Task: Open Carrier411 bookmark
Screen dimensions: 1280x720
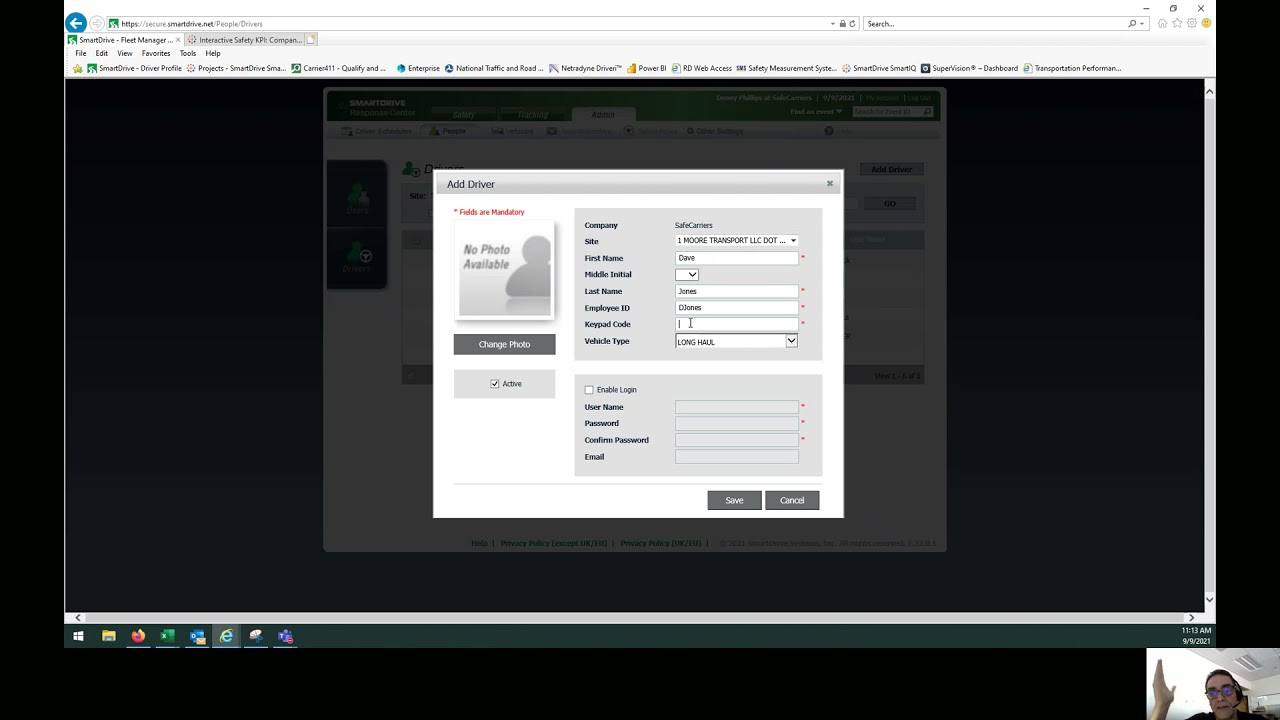Action: pyautogui.click(x=338, y=68)
